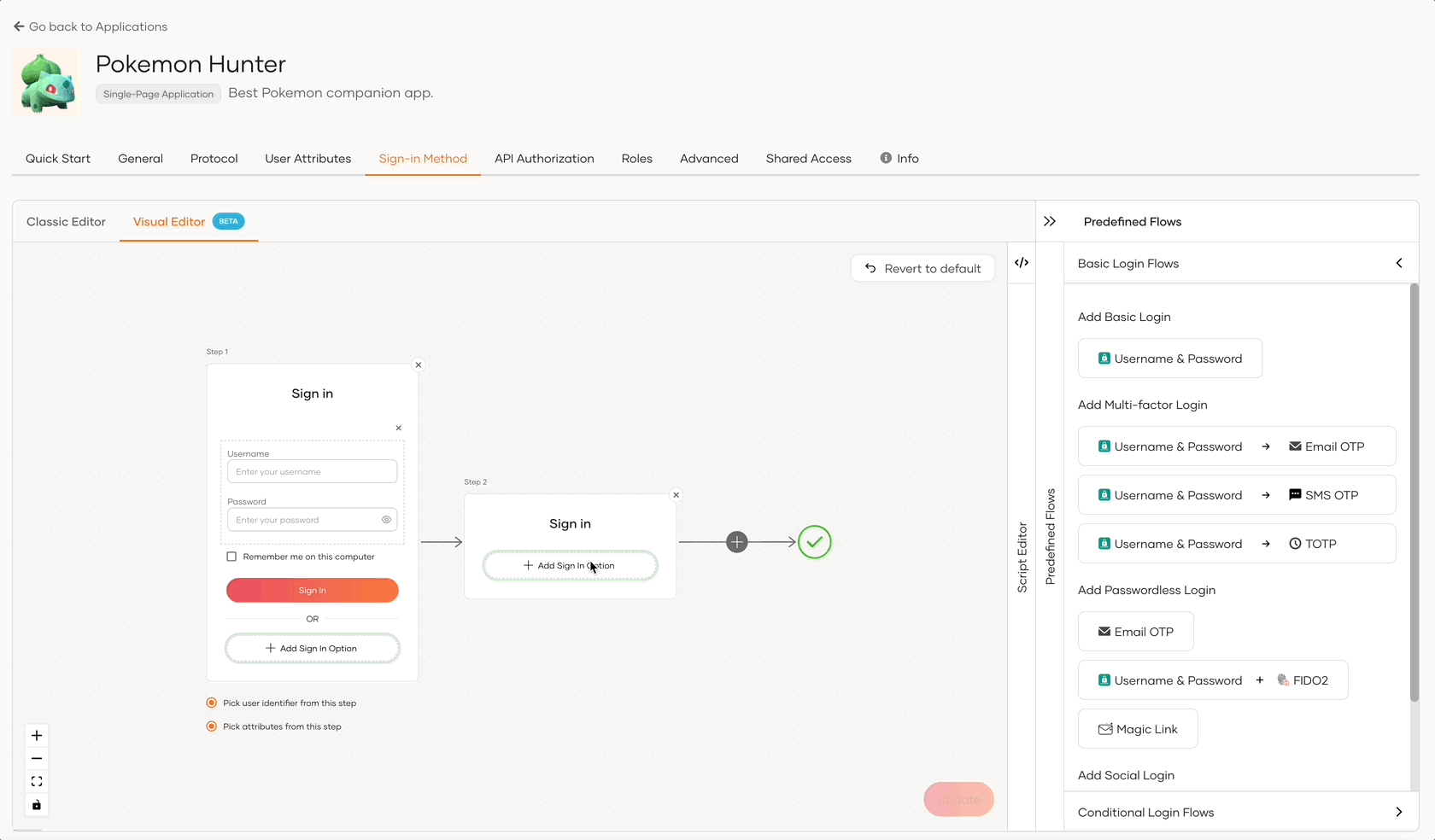Click the Pokemon Hunter application title
The image size is (1435, 840).
[x=190, y=64]
